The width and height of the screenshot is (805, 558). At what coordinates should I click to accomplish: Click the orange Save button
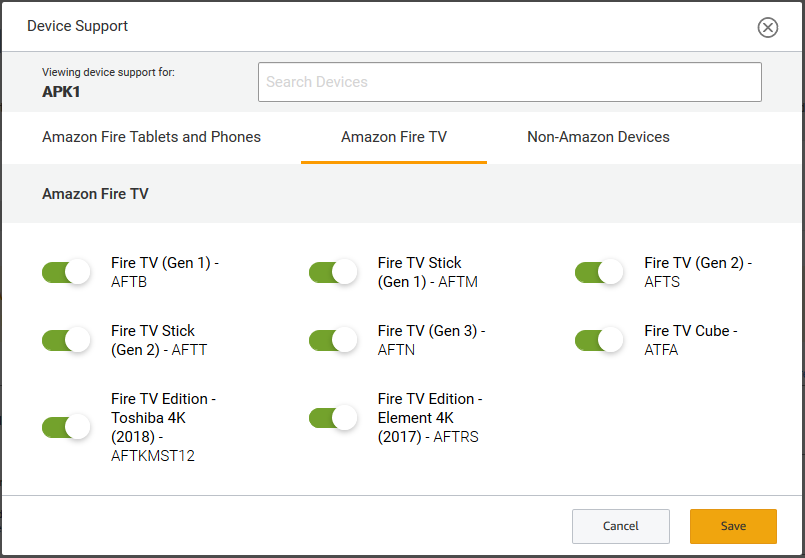(x=733, y=526)
